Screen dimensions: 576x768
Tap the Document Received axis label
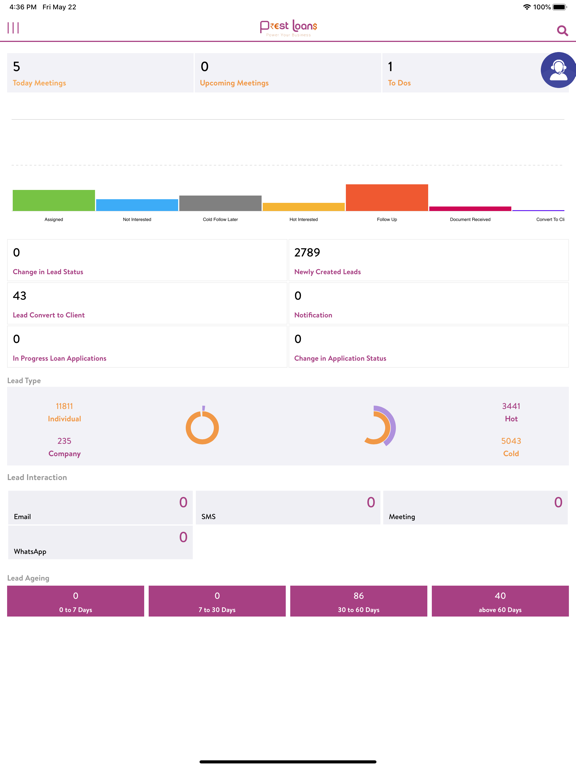(470, 219)
